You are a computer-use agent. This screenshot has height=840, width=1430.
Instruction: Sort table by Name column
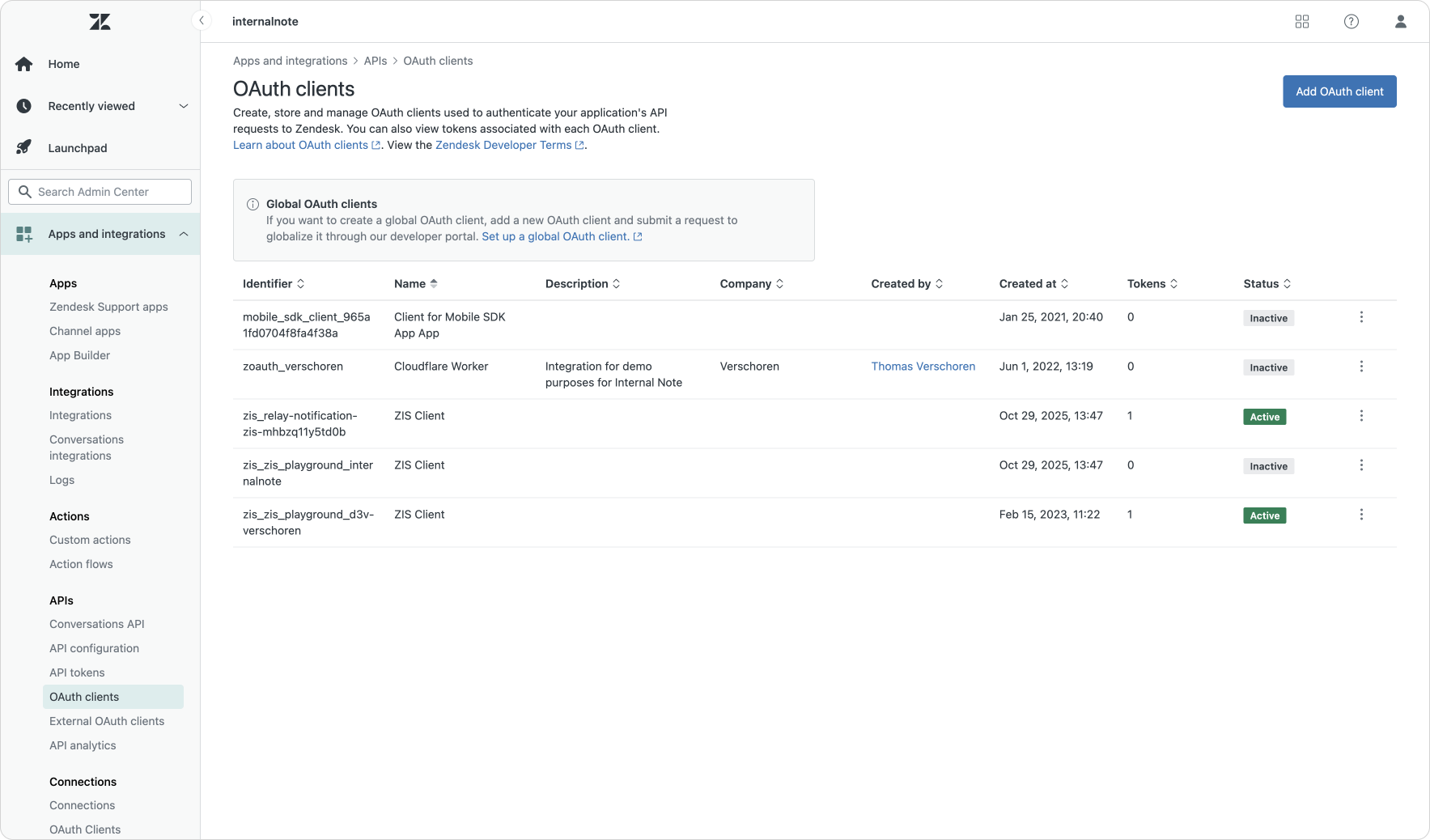coord(416,284)
